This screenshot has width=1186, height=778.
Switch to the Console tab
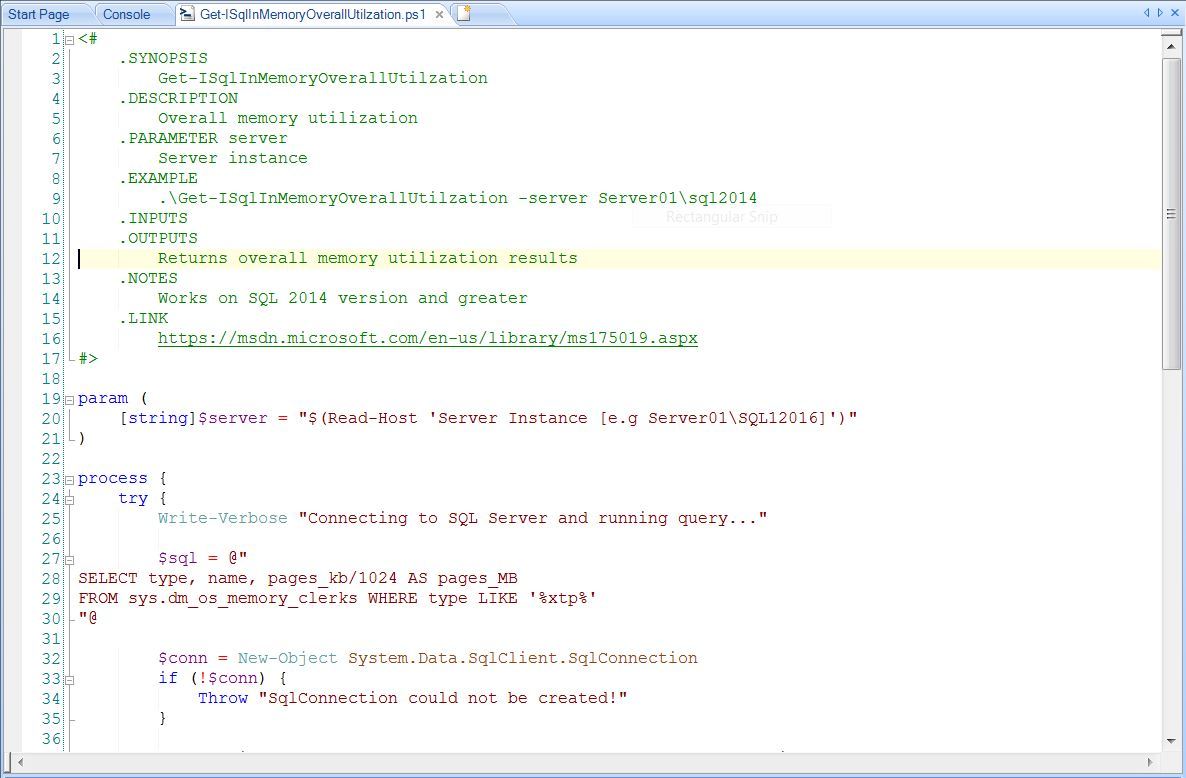point(129,14)
